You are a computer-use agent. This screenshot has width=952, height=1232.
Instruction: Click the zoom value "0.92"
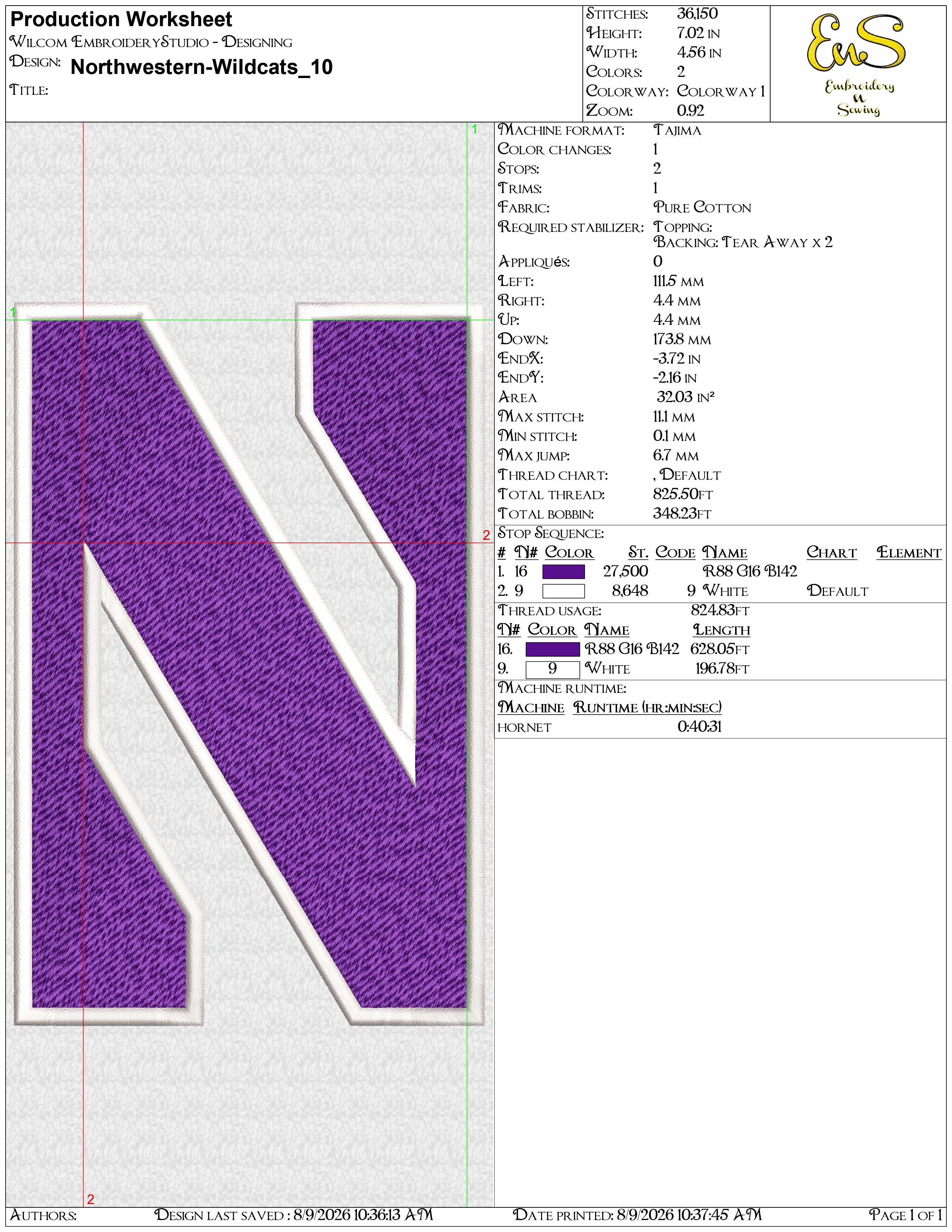691,111
